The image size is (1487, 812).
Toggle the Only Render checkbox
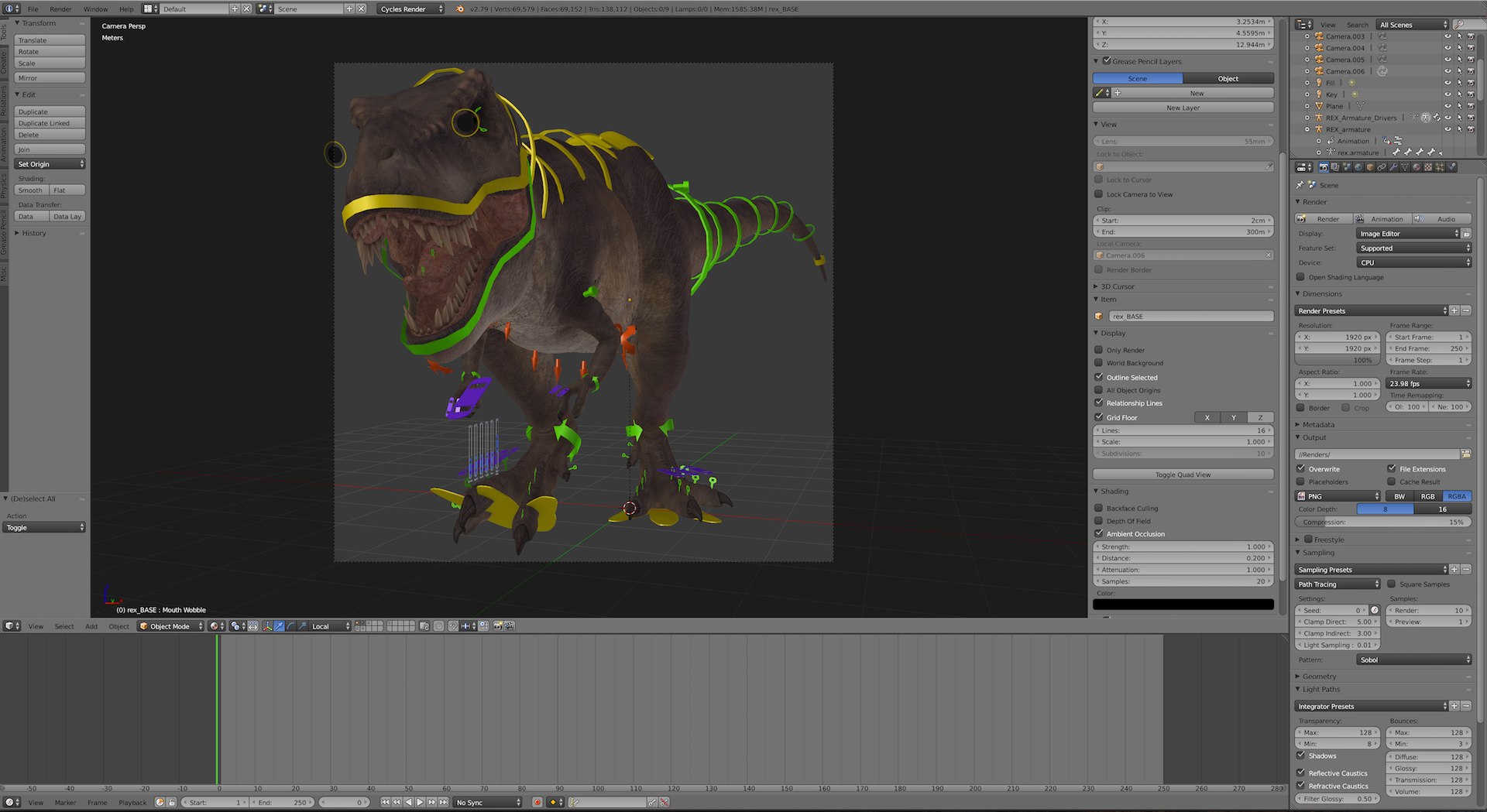[1098, 350]
